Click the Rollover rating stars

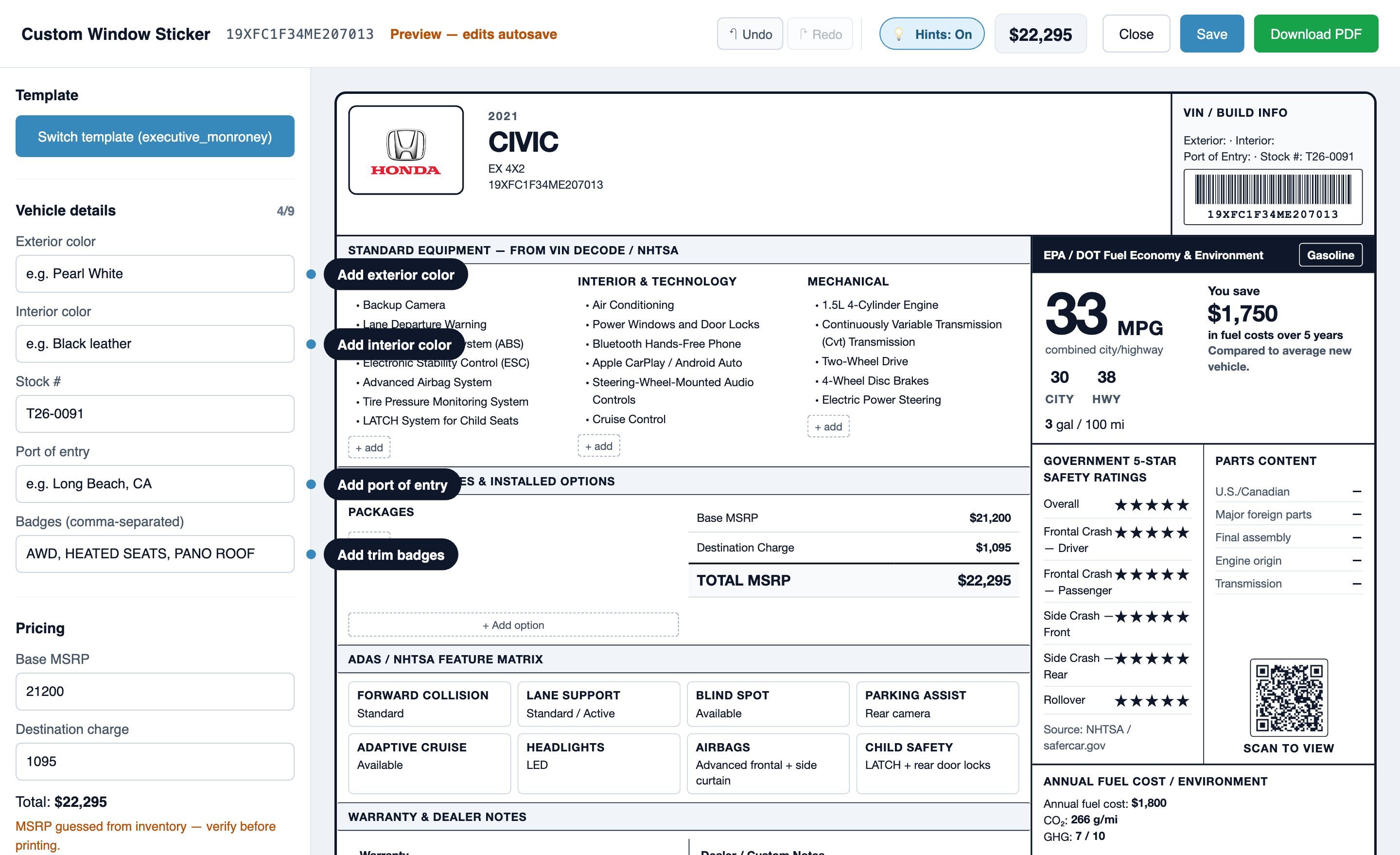[1152, 700]
